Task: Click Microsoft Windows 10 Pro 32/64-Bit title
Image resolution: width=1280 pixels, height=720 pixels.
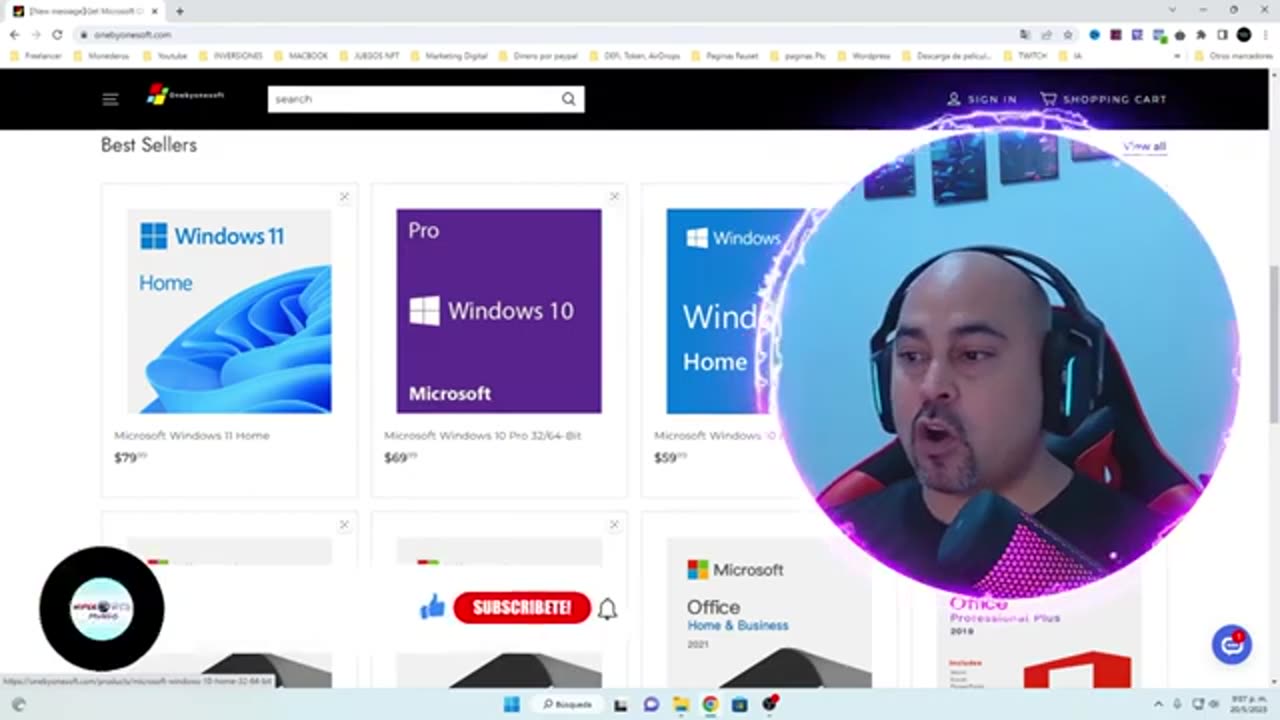Action: click(x=482, y=436)
